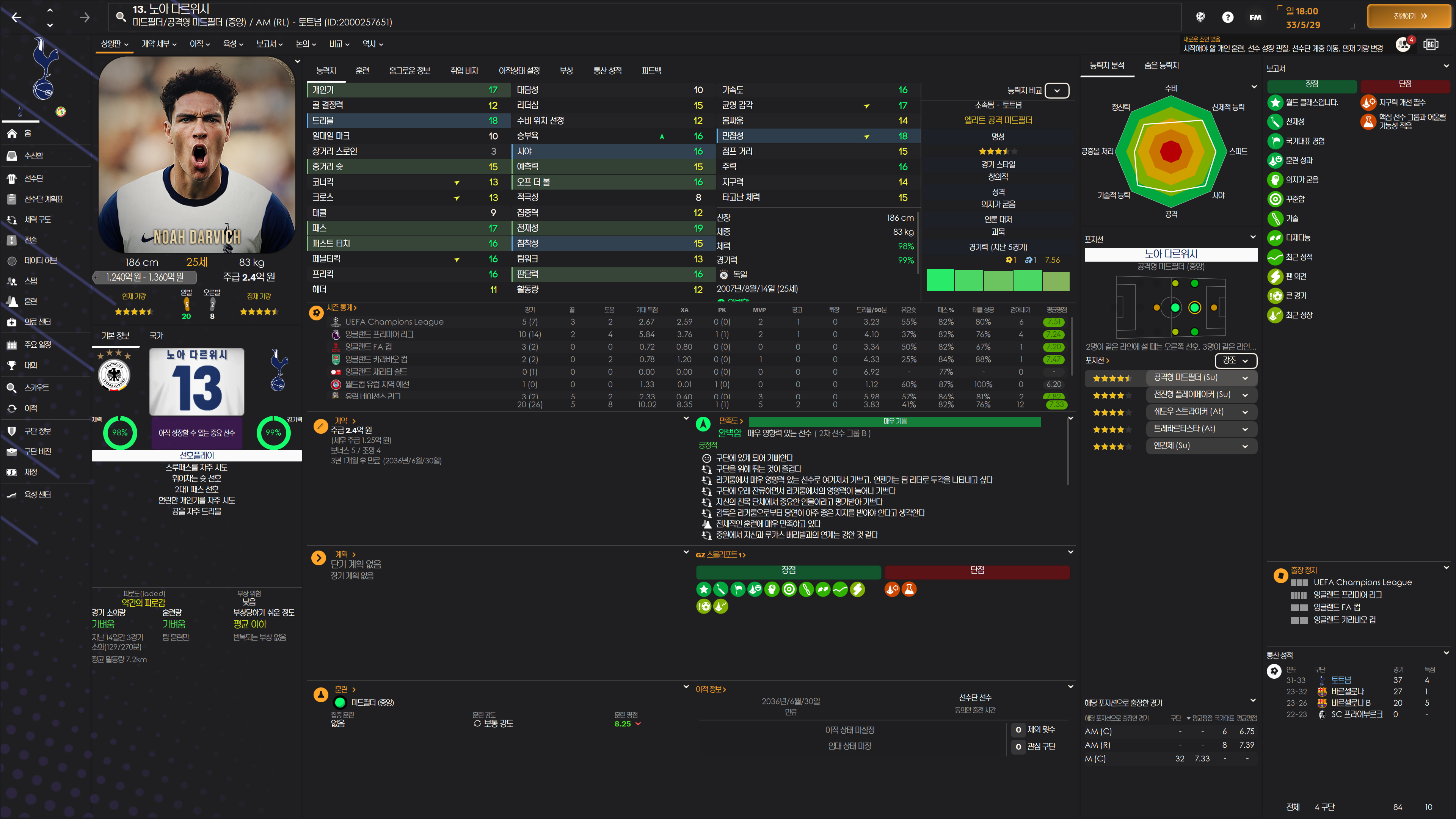Click the search magnifier icon in top bar

(121, 16)
